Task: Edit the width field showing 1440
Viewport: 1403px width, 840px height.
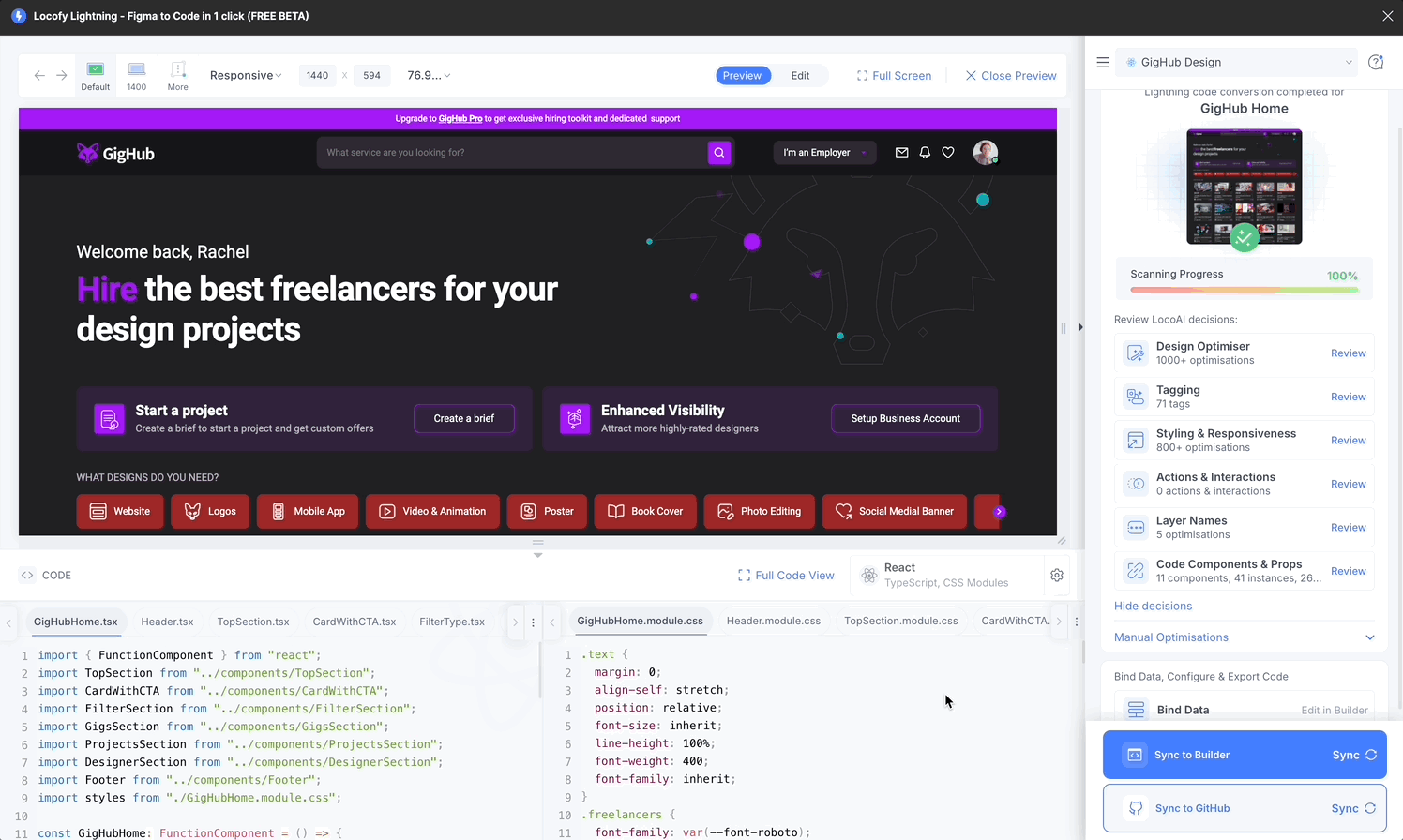Action: pyautogui.click(x=317, y=76)
